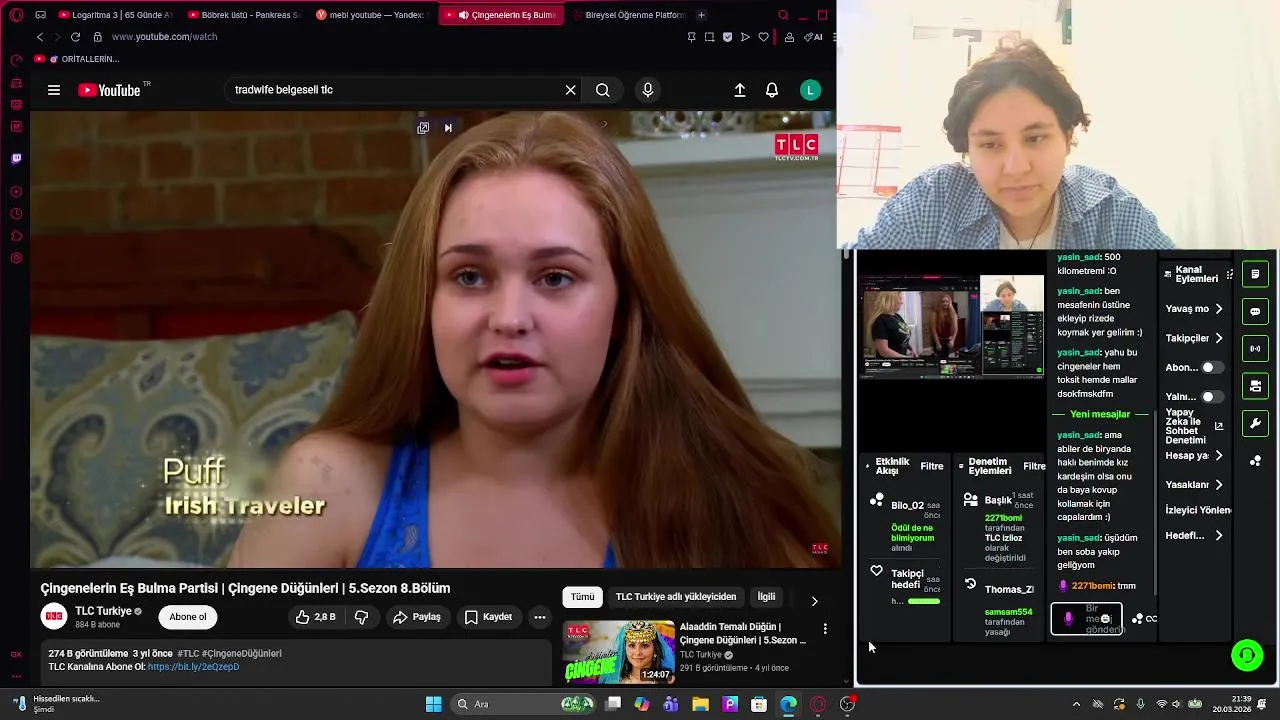Click the Kaydet save button
The width and height of the screenshot is (1280, 720).
(x=489, y=617)
